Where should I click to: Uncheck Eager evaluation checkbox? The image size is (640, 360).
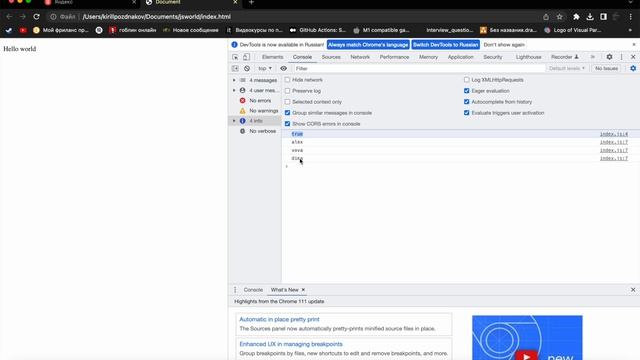pyautogui.click(x=467, y=91)
